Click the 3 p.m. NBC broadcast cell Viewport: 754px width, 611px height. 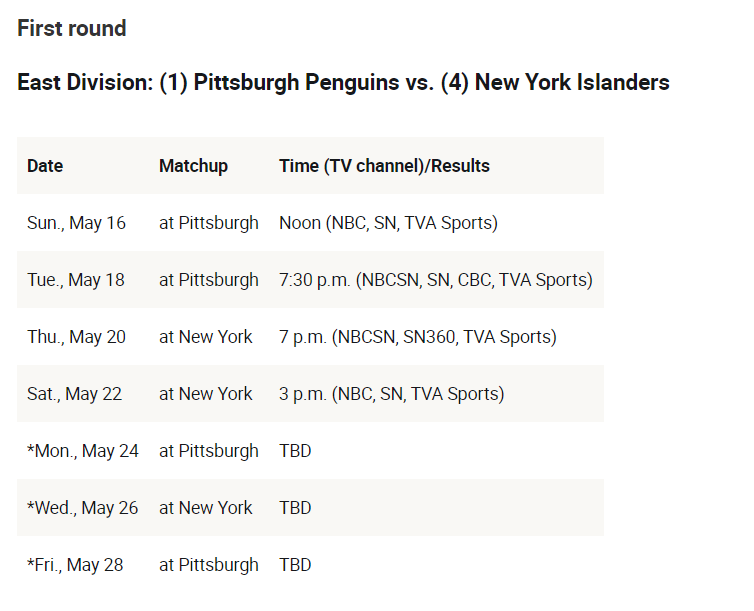[391, 394]
